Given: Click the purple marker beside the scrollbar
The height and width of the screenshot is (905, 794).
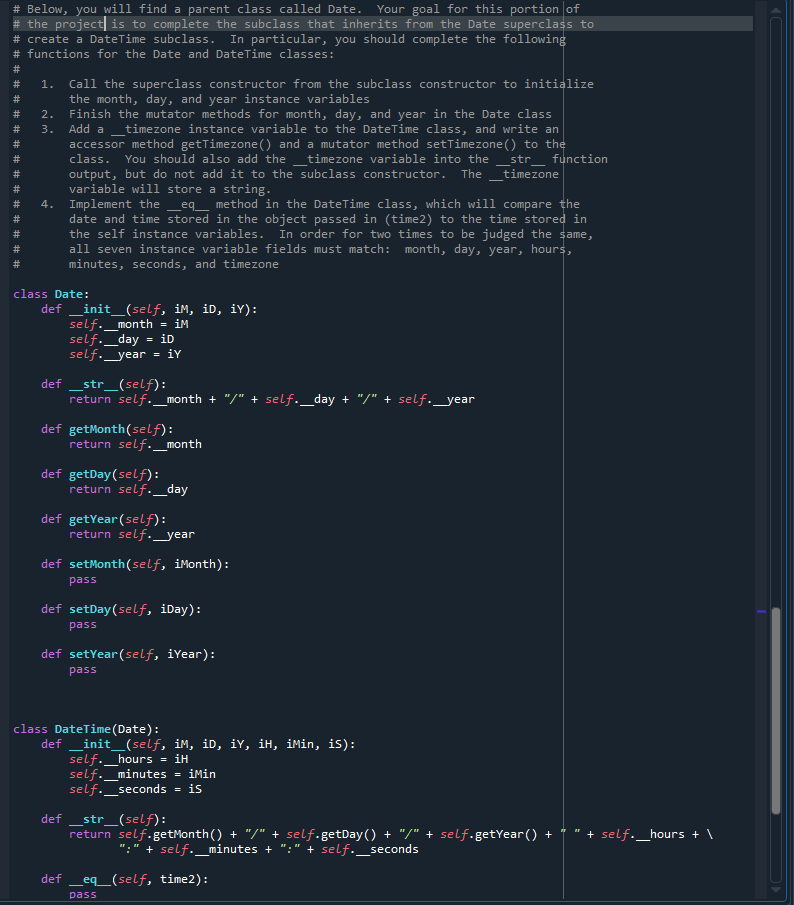Looking at the screenshot, I should click(762, 611).
